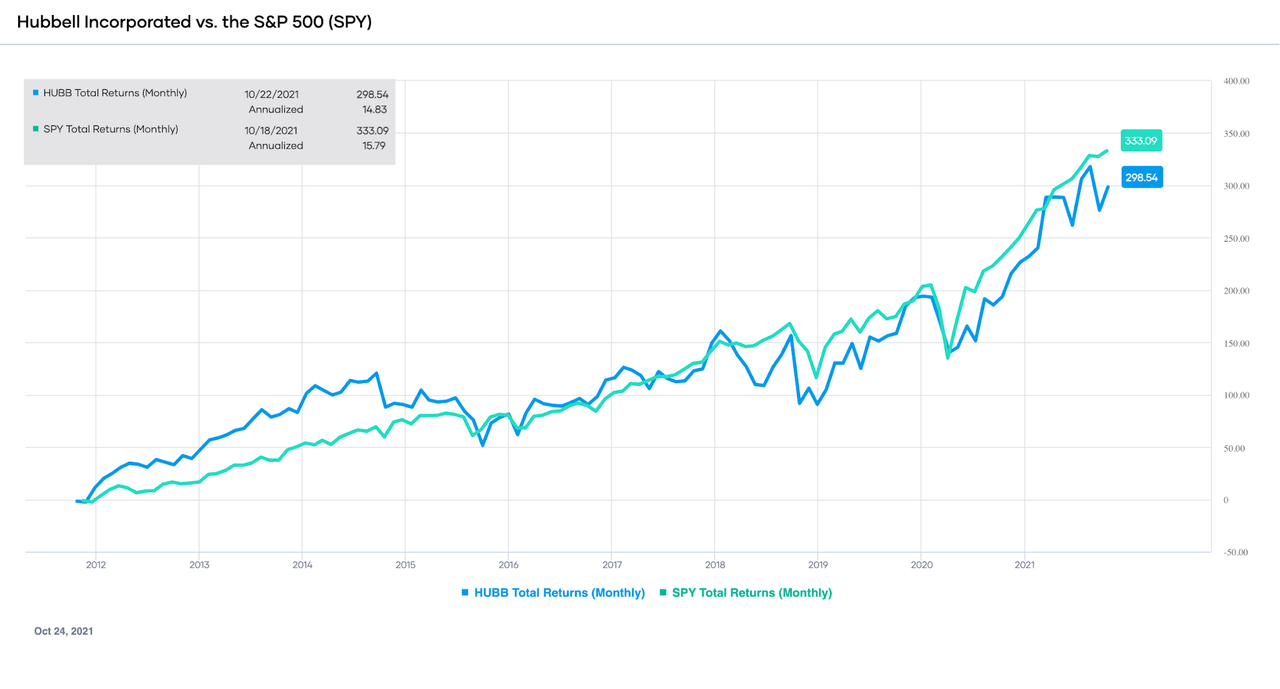Click the 2021 x-axis label
1280x689 pixels.
tap(1024, 565)
